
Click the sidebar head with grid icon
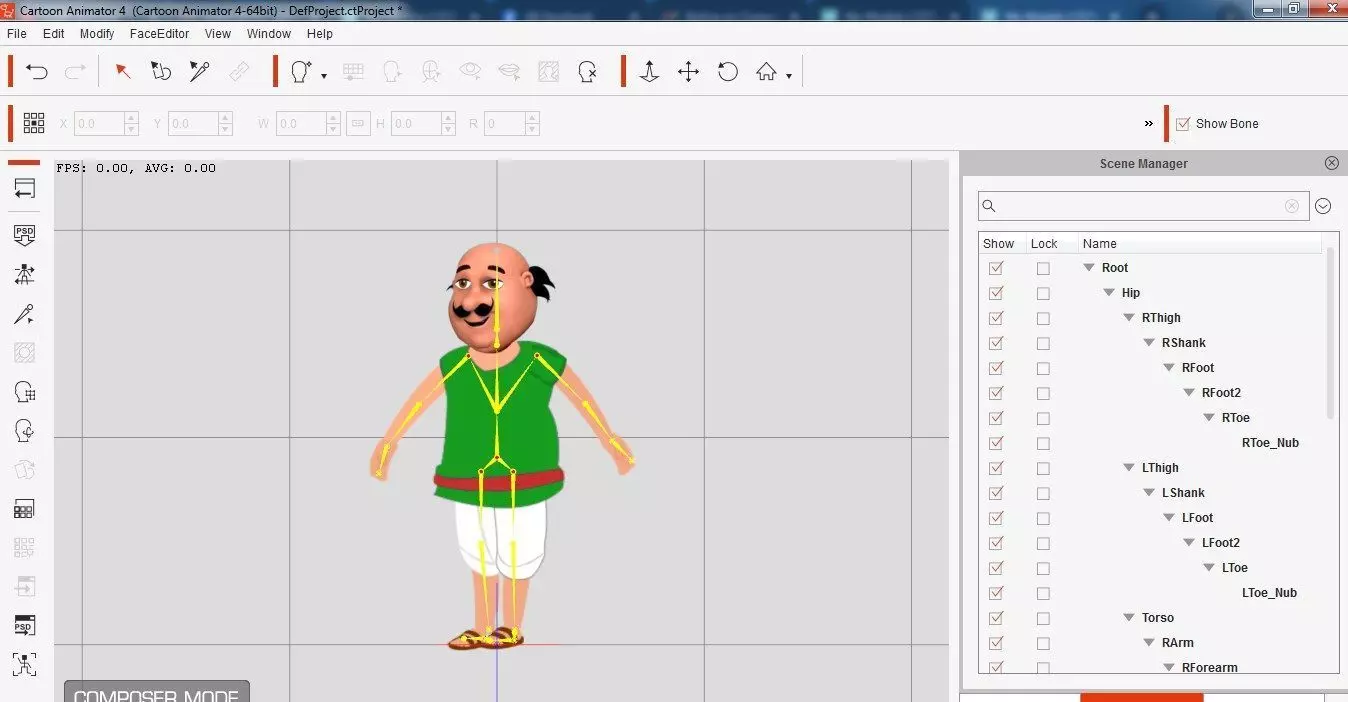pos(25,392)
